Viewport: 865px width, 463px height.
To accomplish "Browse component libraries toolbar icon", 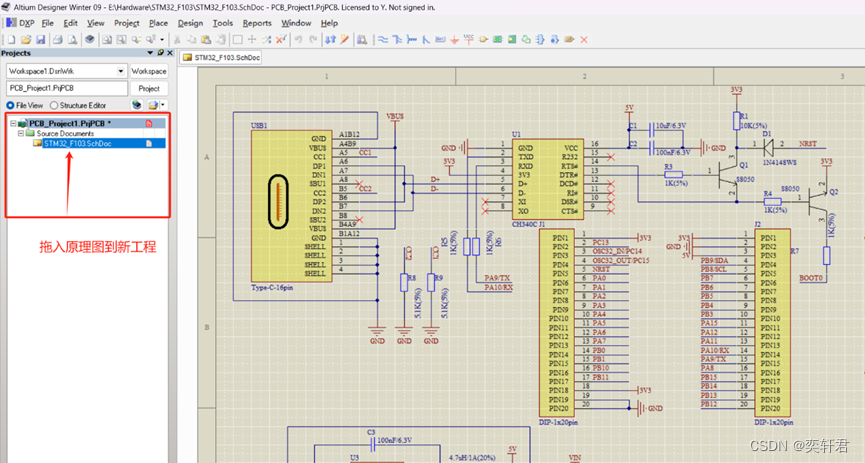I will point(362,40).
